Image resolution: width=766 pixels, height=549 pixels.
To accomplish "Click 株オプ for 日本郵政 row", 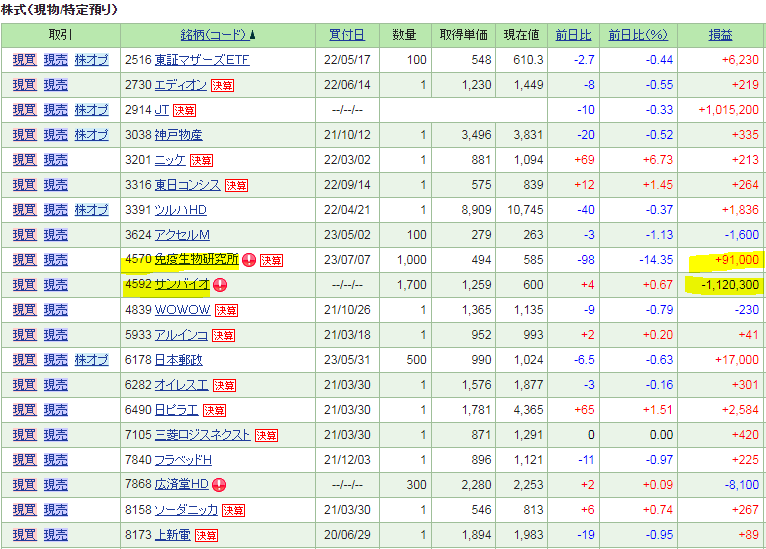I will tap(92, 360).
